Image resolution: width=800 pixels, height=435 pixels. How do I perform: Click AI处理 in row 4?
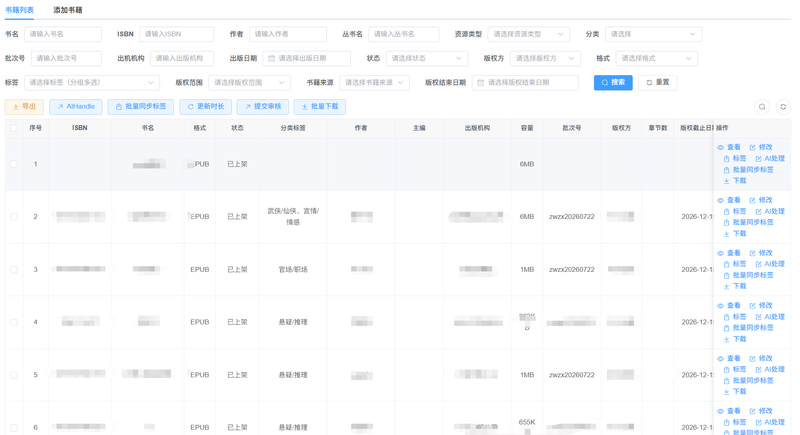pyautogui.click(x=770, y=317)
